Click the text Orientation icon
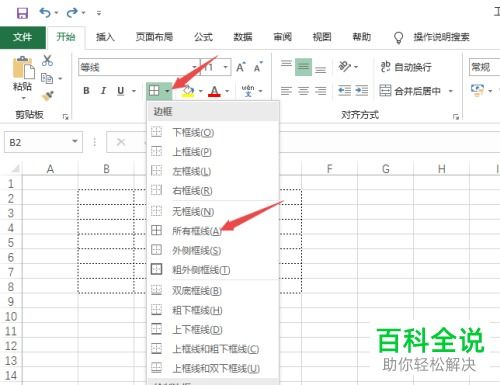Image resolution: width=500 pixels, height=385 pixels. click(345, 67)
